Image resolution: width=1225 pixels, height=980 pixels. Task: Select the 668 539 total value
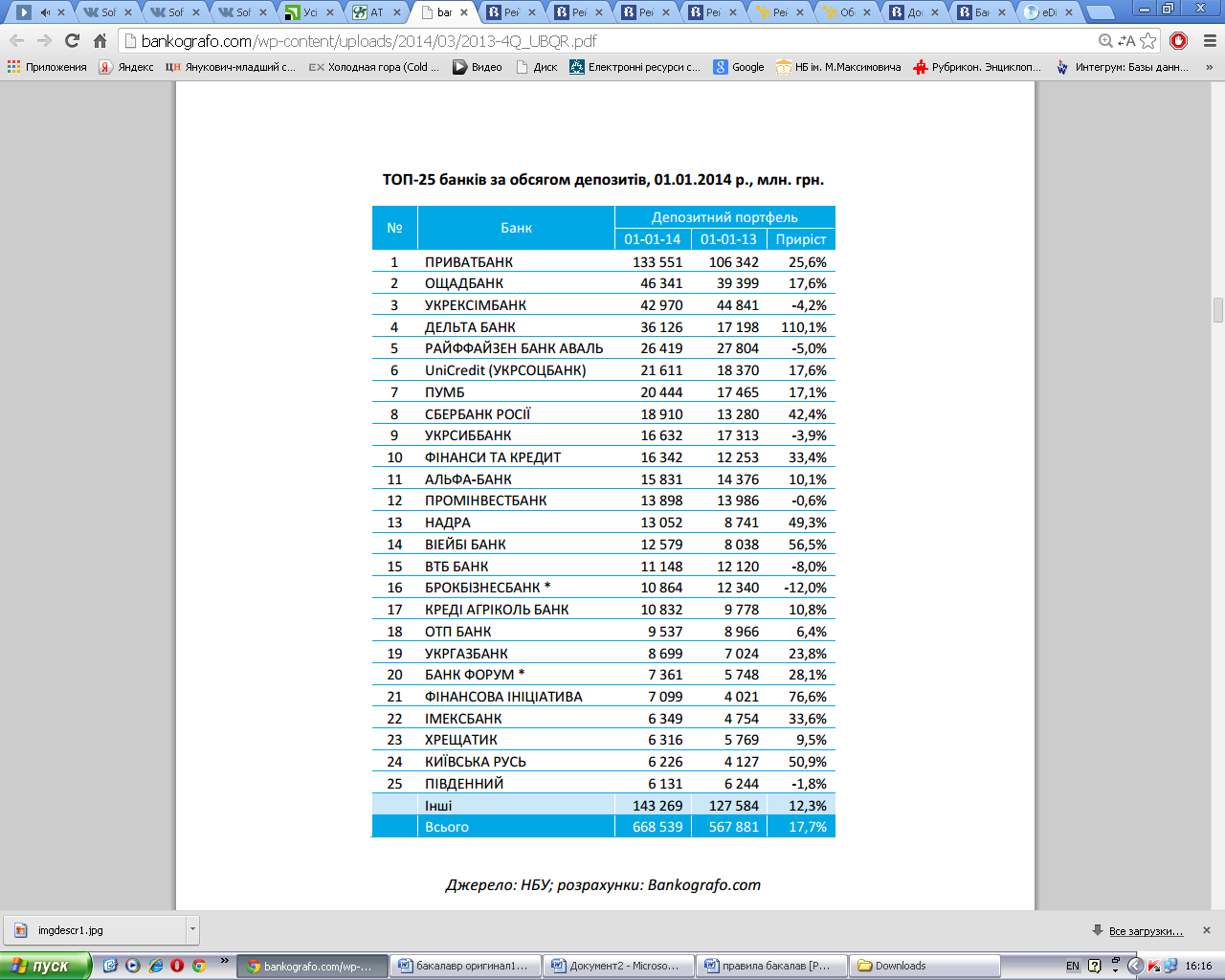657,827
